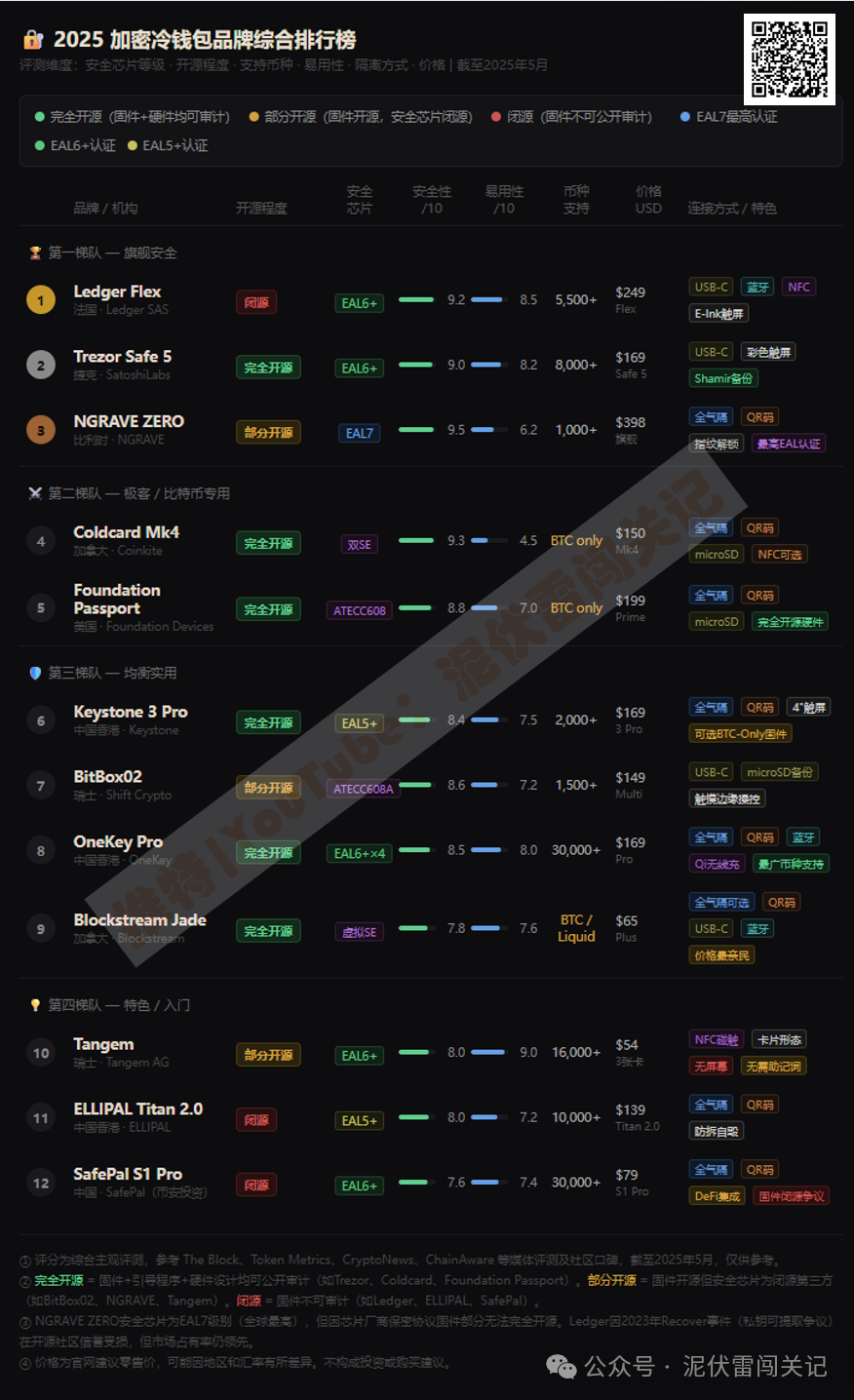Viewport: 854px width, 1400px height.
Task: Click the WeChat icon next to 公众号
Action: [562, 1366]
